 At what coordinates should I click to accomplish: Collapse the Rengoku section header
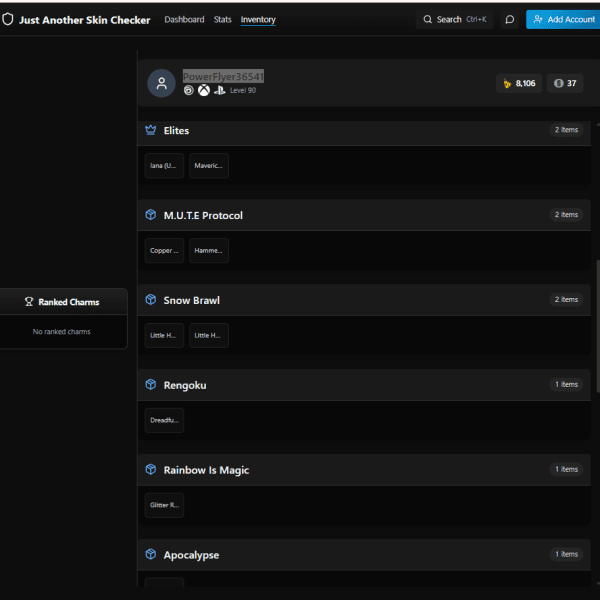click(364, 385)
